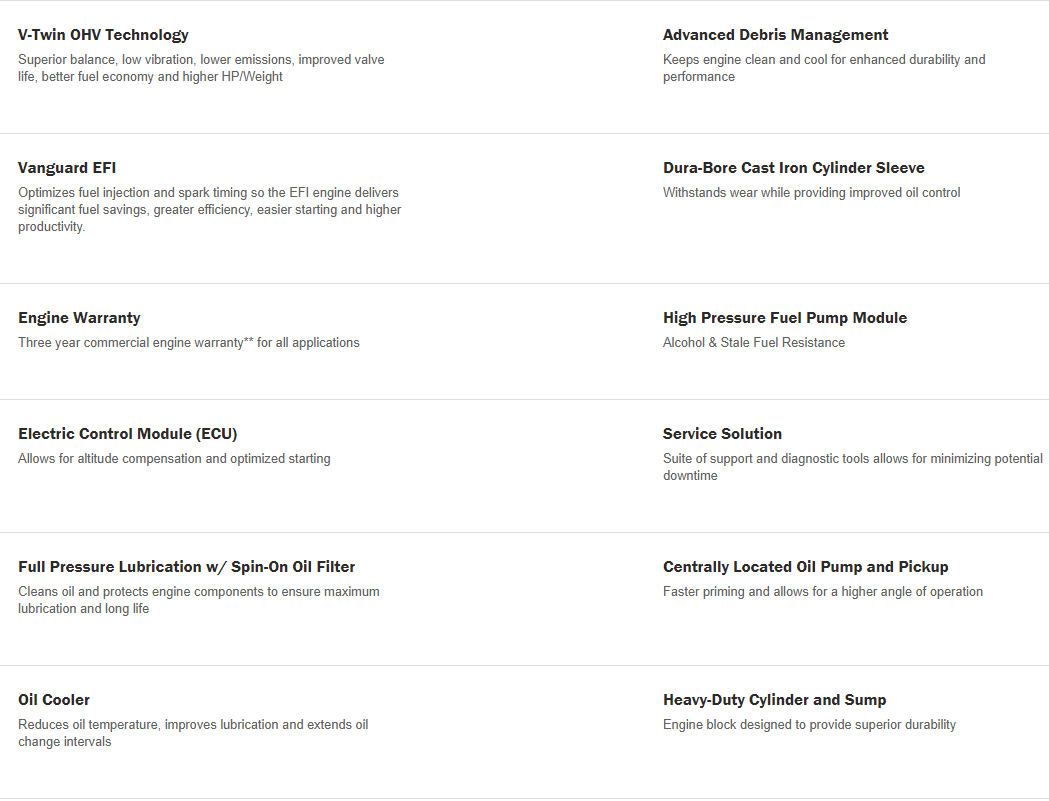This screenshot has width=1049, height=801.
Task: Click the altitude compensation description text
Action: pos(174,458)
